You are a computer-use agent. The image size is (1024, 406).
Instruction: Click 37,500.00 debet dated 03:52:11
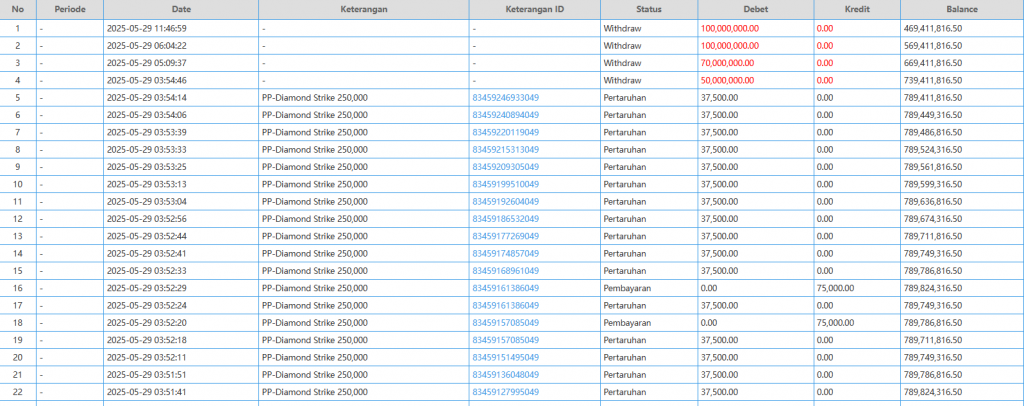[719, 358]
